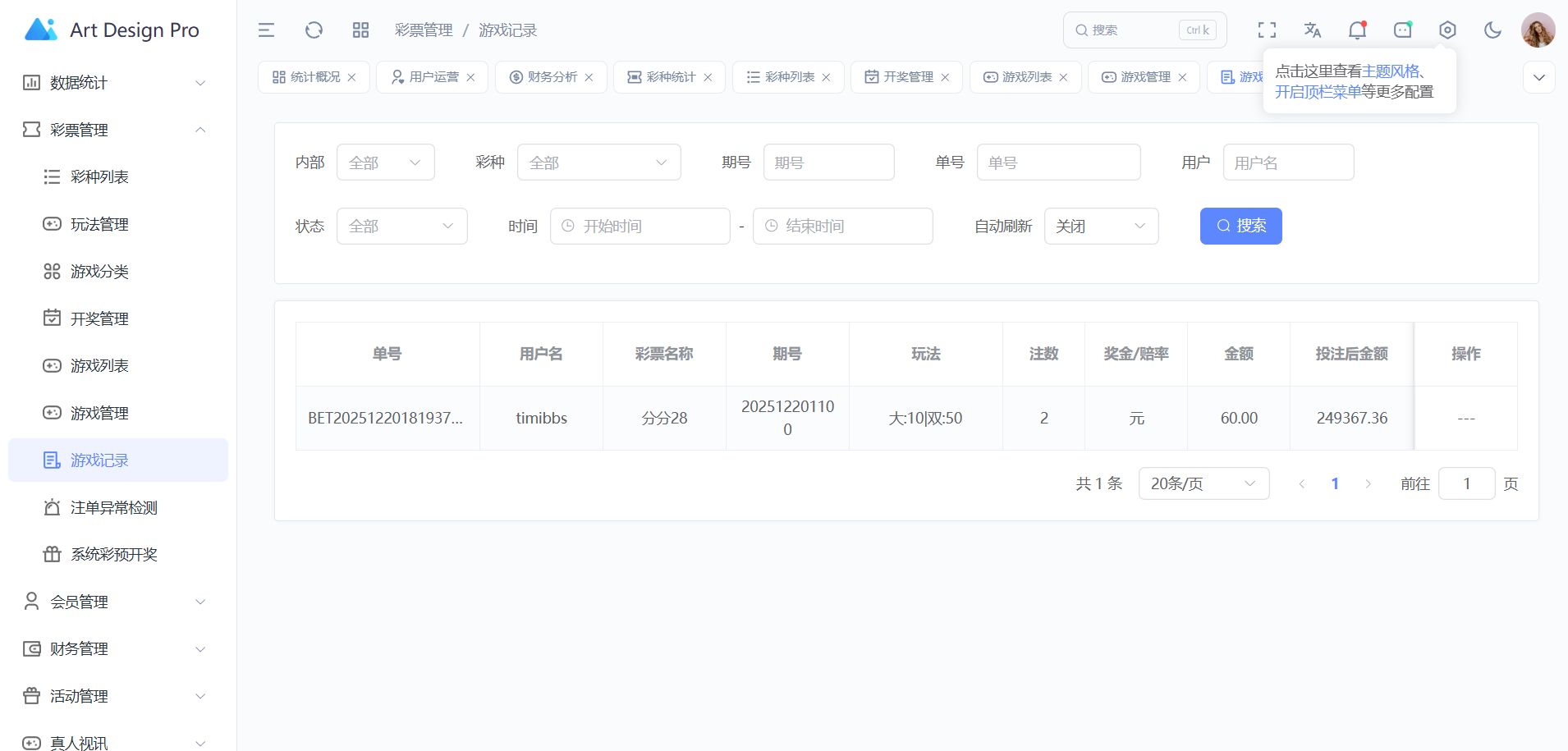This screenshot has width=1568, height=751.
Task: Click the blue 搜索 button
Action: point(1240,227)
